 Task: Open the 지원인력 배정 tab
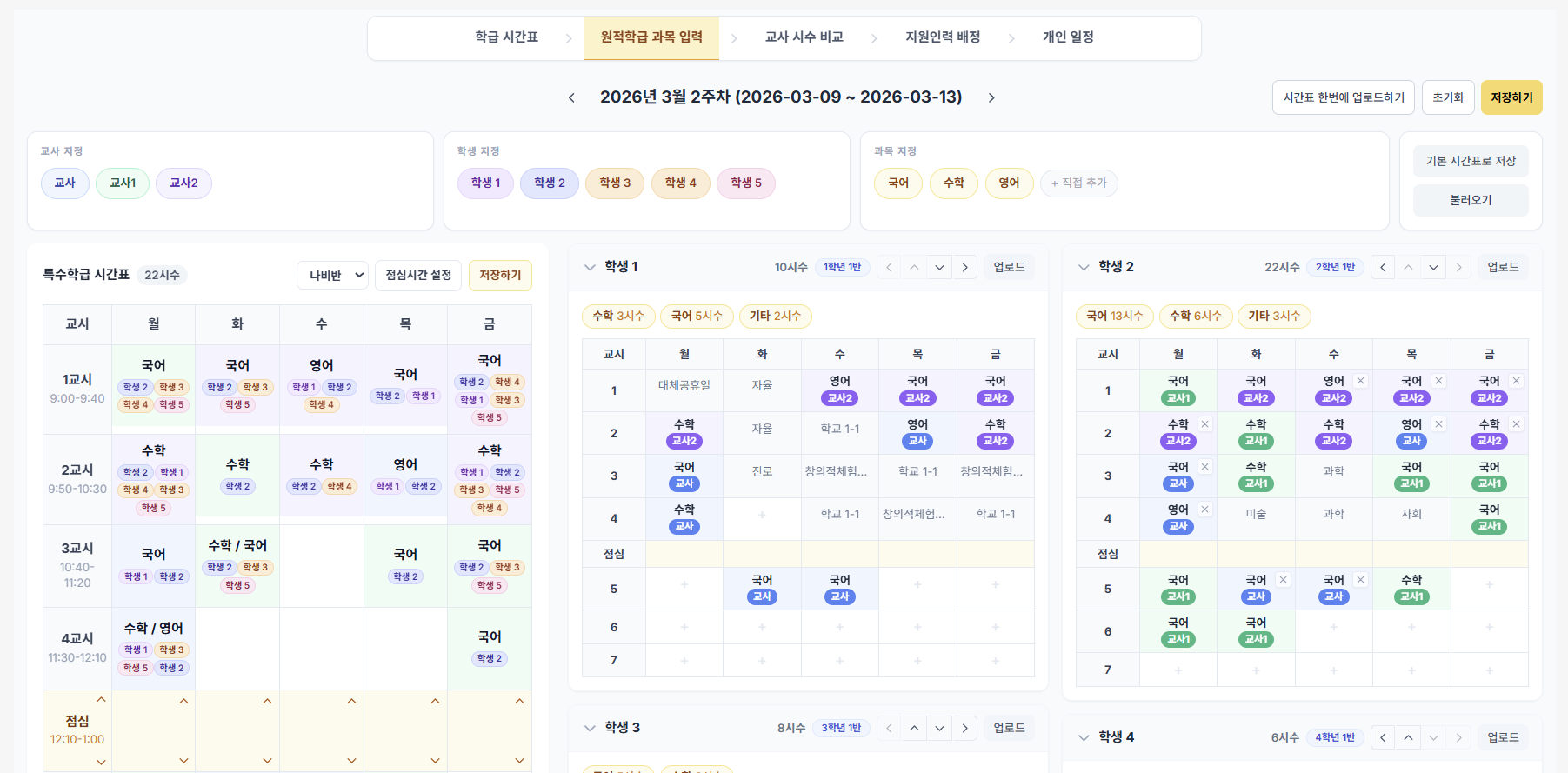pos(943,37)
